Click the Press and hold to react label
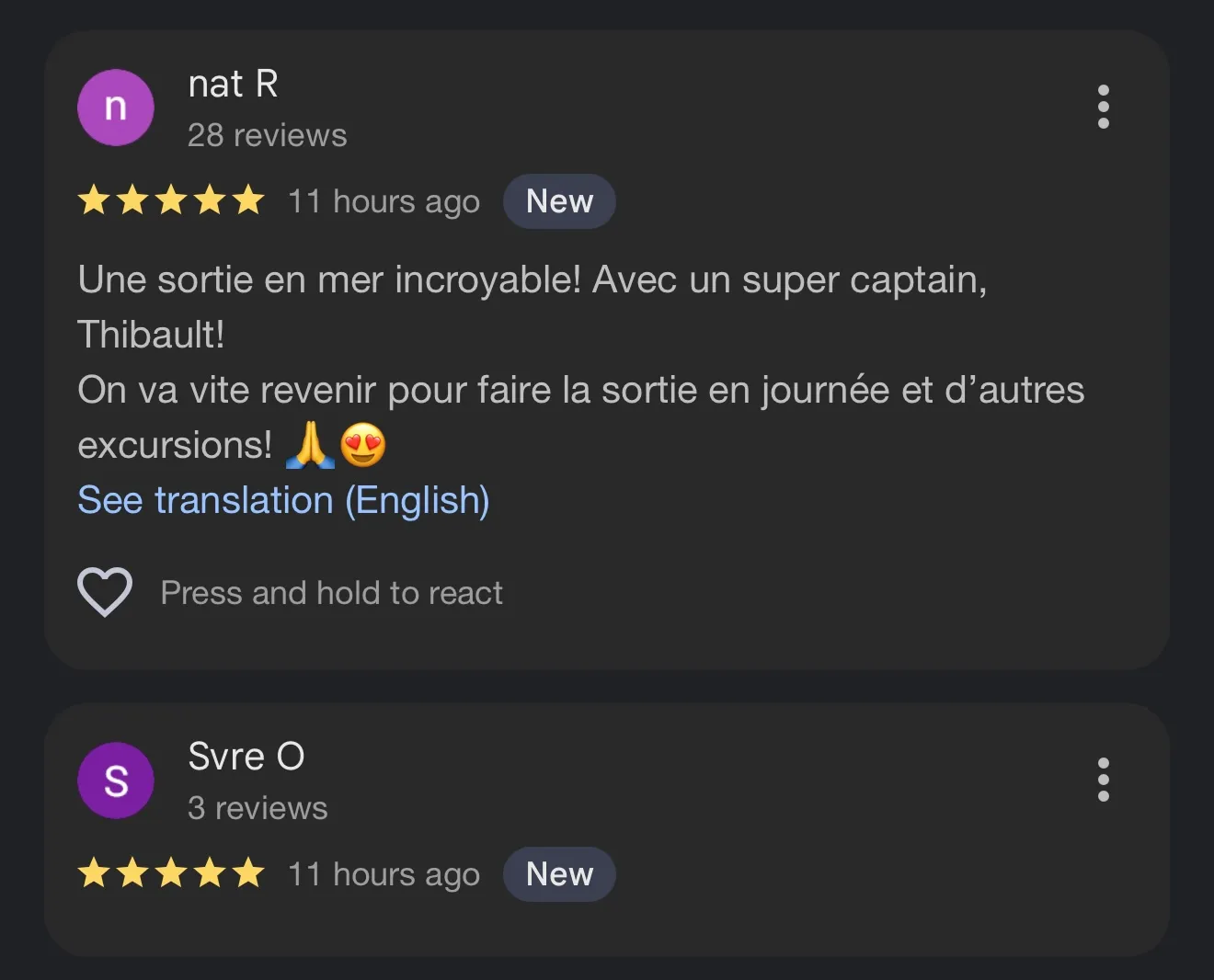This screenshot has height=980, width=1214. pos(331,593)
